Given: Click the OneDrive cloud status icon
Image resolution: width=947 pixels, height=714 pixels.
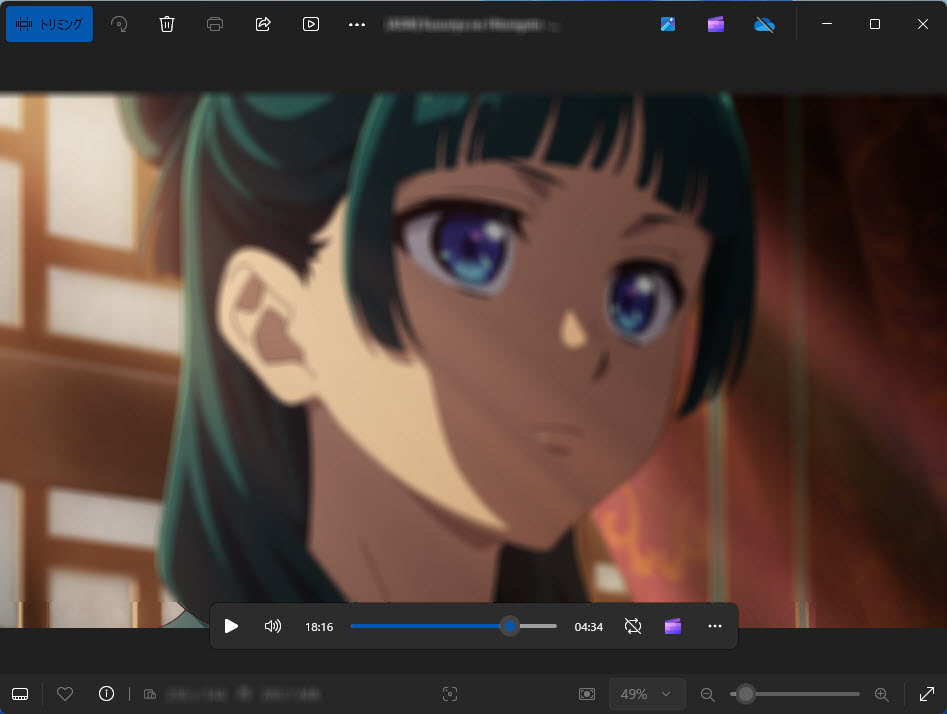Looking at the screenshot, I should tap(764, 24).
